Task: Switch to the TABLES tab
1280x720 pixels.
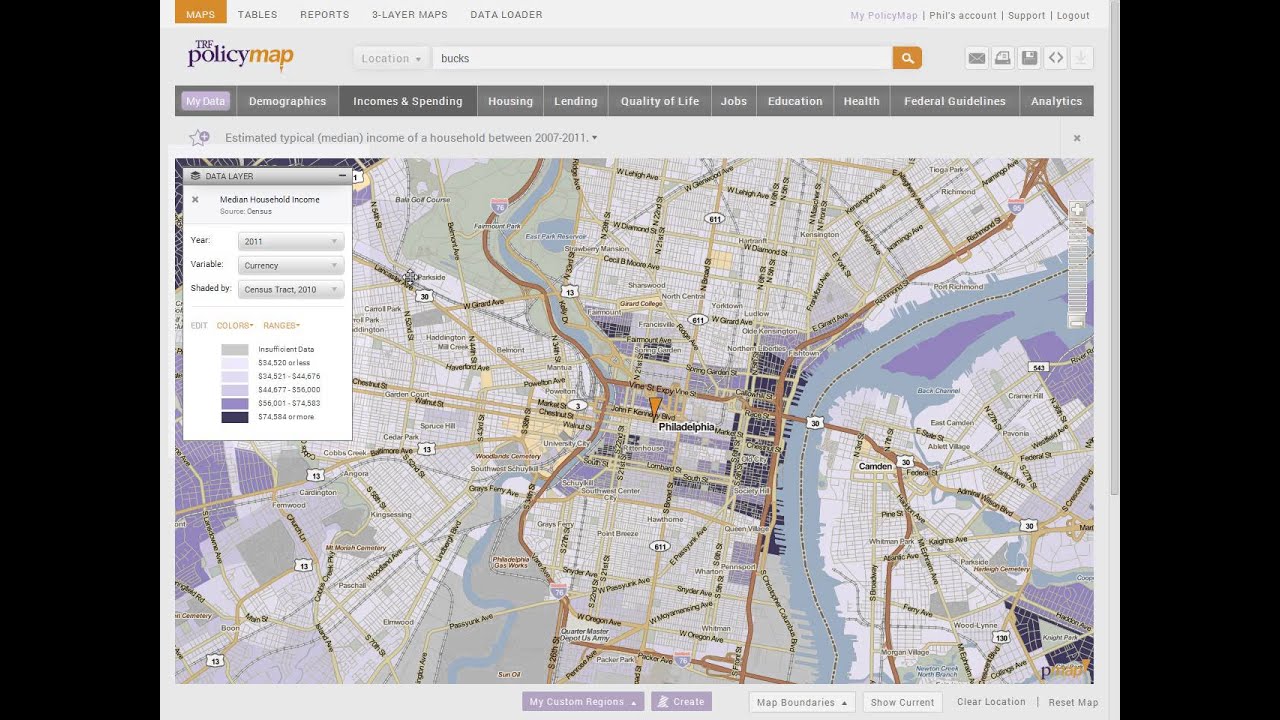Action: pyautogui.click(x=258, y=15)
